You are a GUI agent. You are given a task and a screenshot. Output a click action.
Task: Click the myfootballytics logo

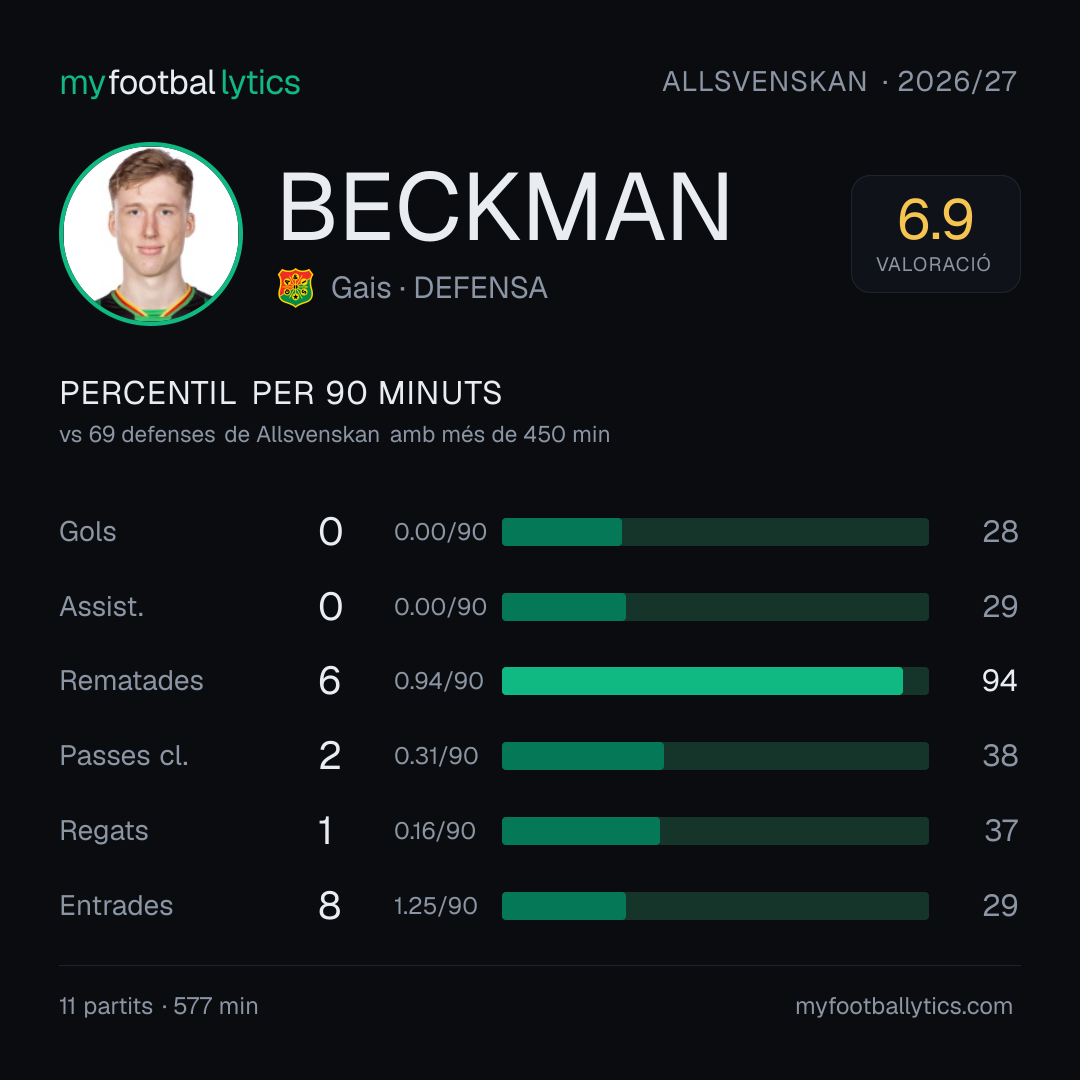click(180, 83)
